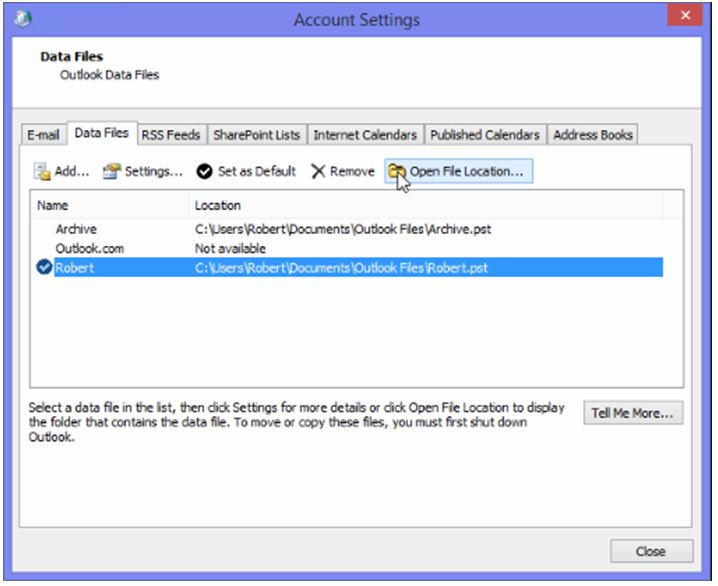
Task: Click the Add data file icon
Action: (42, 171)
